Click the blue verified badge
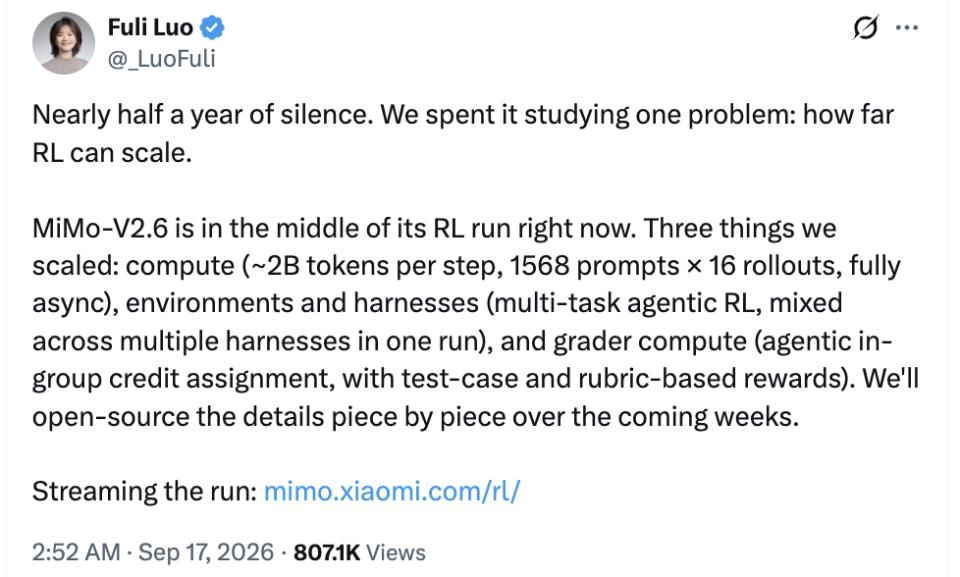960x577 pixels. click(213, 28)
